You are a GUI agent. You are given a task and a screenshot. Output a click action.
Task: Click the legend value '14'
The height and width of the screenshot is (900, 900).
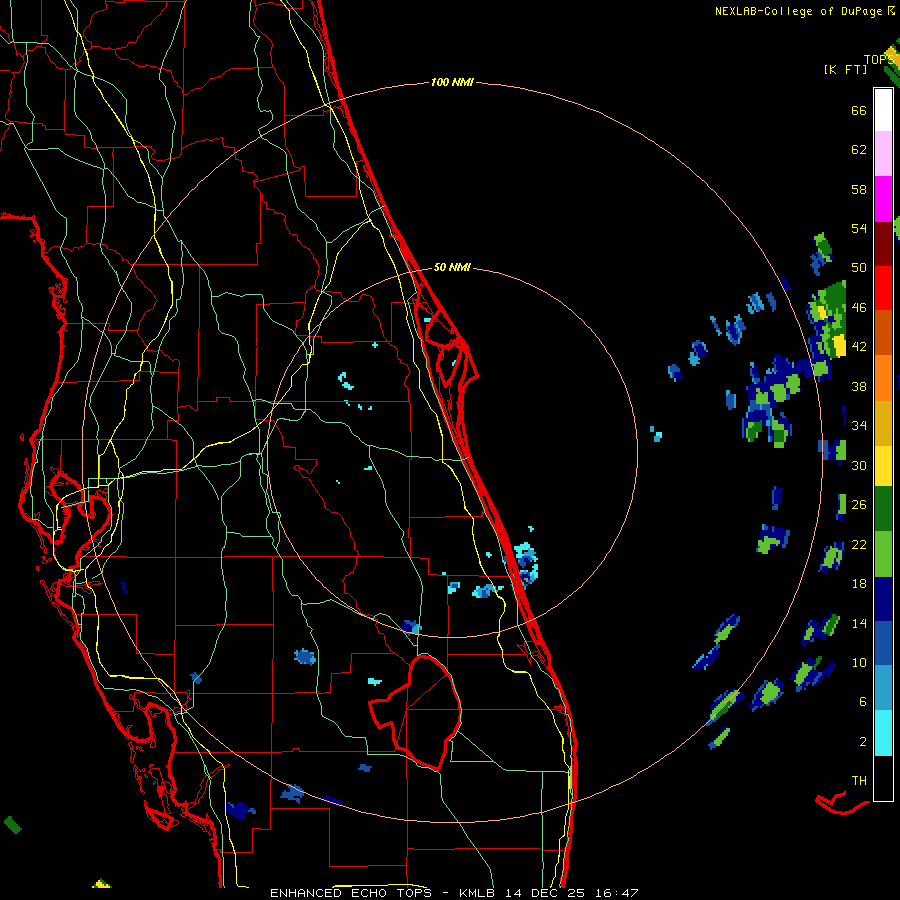coord(859,623)
